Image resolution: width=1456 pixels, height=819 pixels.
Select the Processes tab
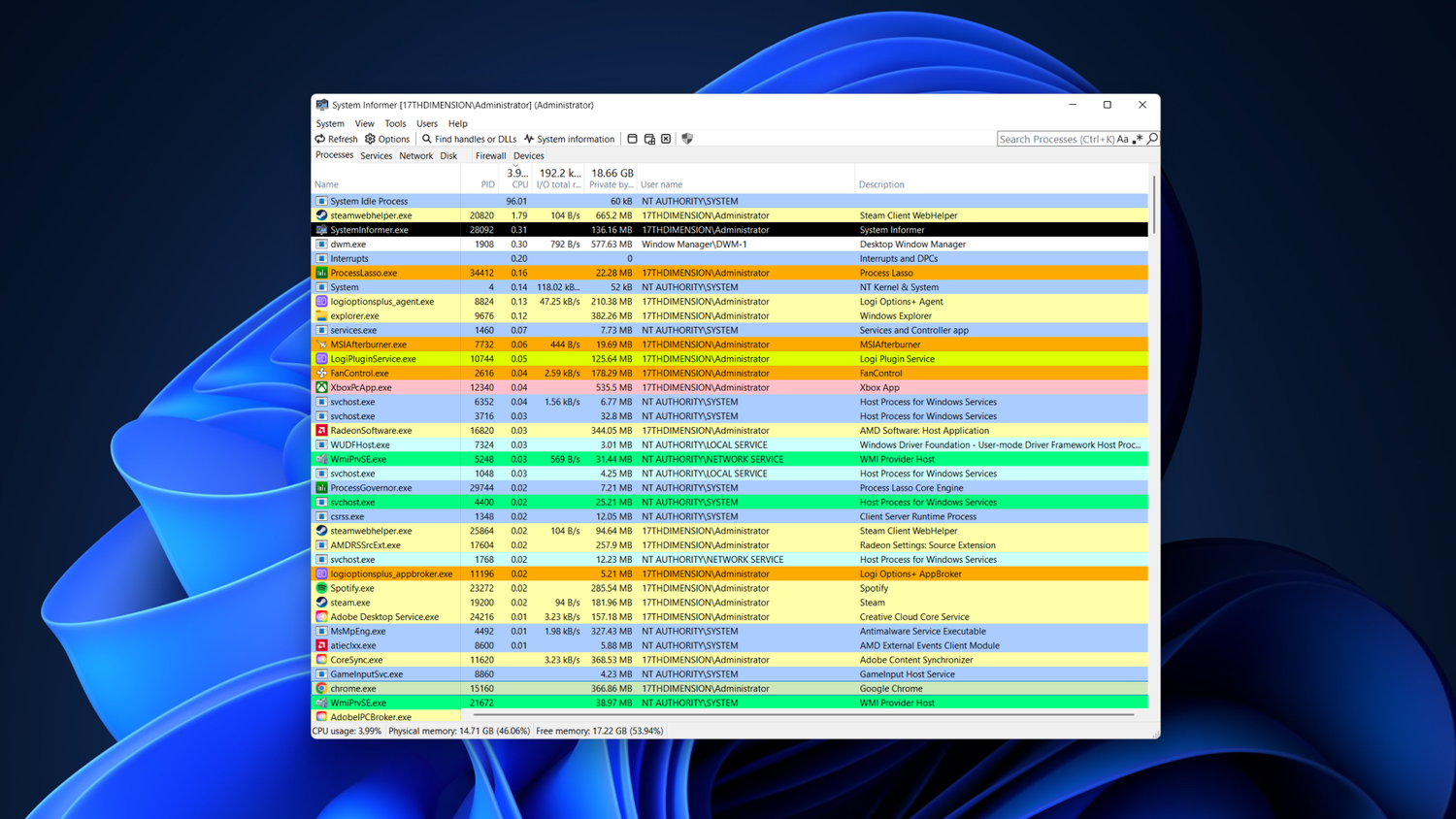pyautogui.click(x=334, y=155)
